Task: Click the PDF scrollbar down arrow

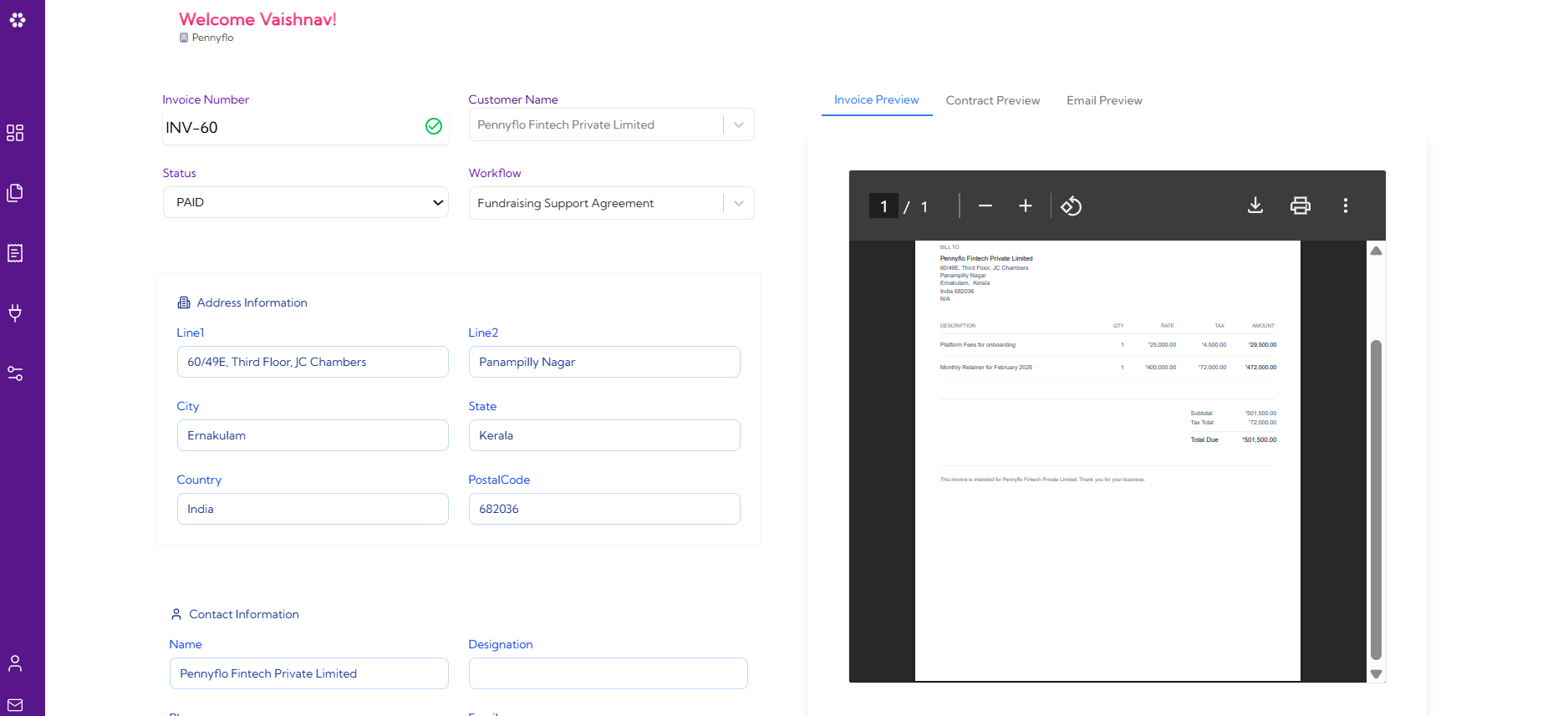Action: 1377,674
